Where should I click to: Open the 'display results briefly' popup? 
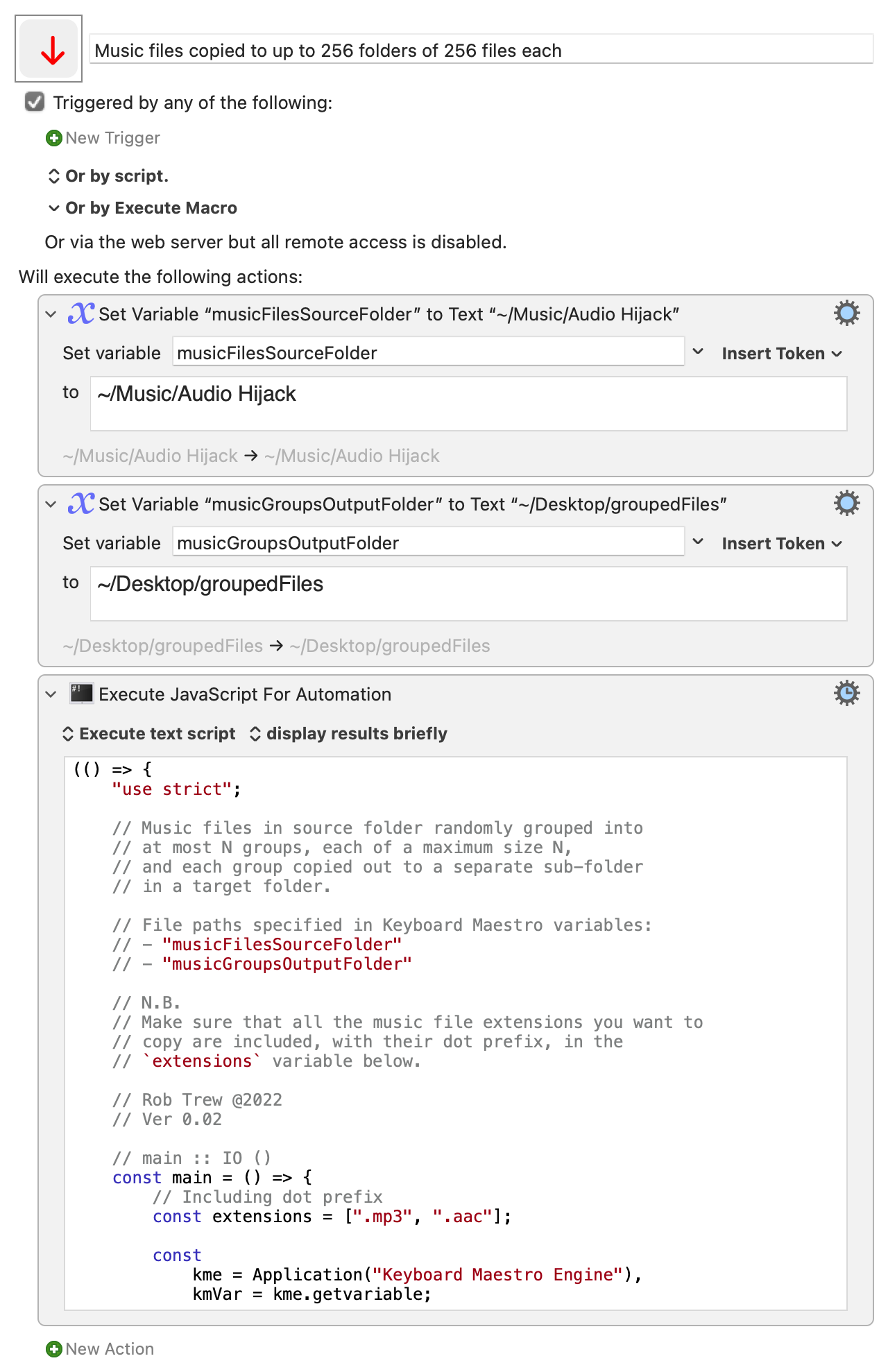pyautogui.click(x=348, y=734)
